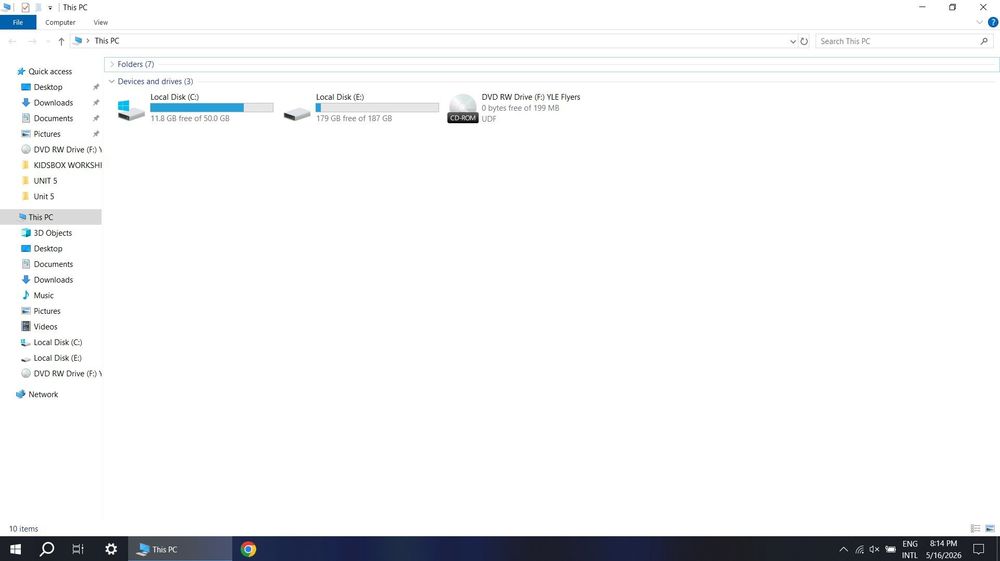Click '179 GB free of 187 GB' text
The width and height of the screenshot is (1000, 561).
(354, 119)
